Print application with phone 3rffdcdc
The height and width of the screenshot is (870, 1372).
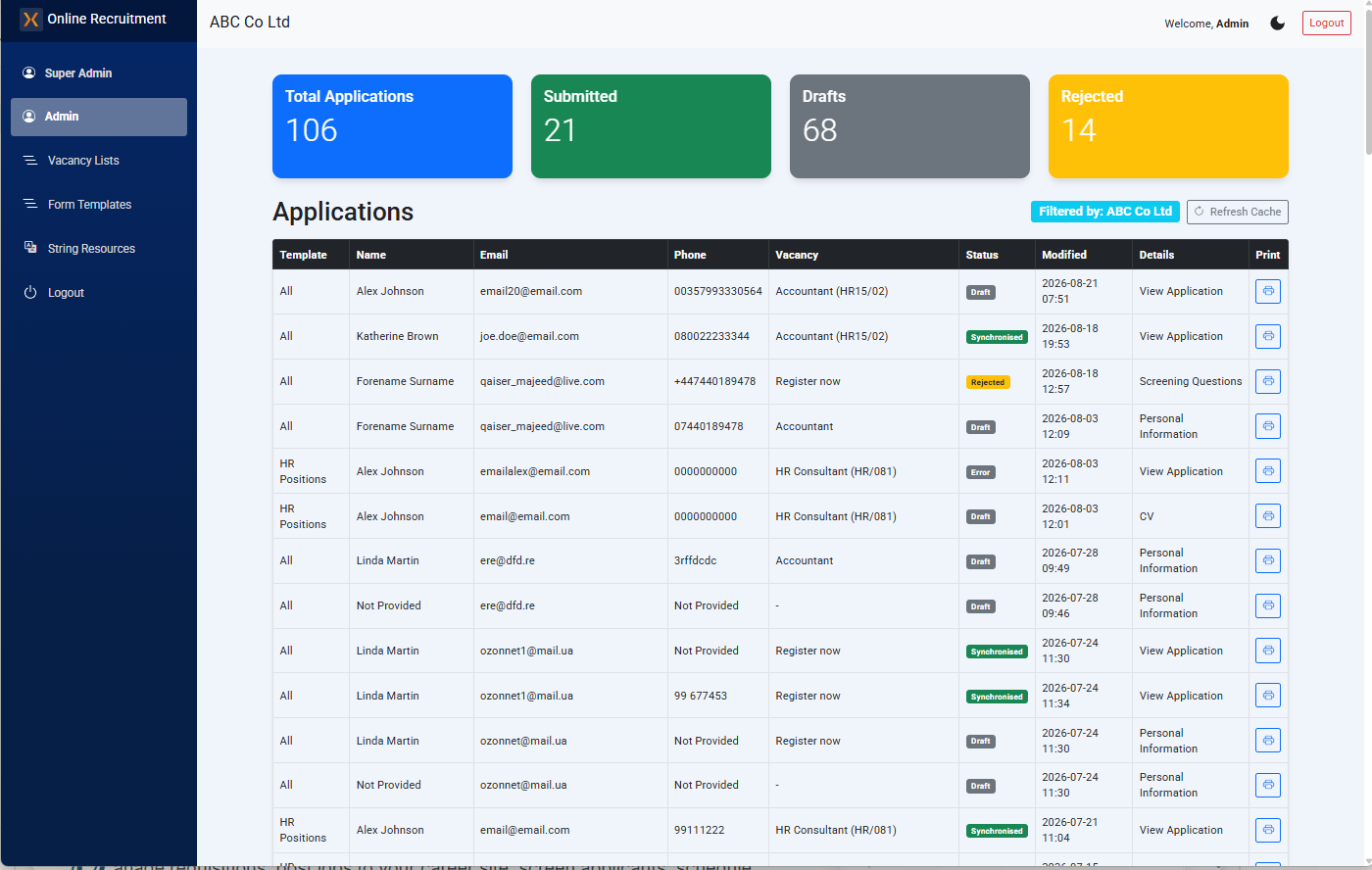click(1268, 560)
